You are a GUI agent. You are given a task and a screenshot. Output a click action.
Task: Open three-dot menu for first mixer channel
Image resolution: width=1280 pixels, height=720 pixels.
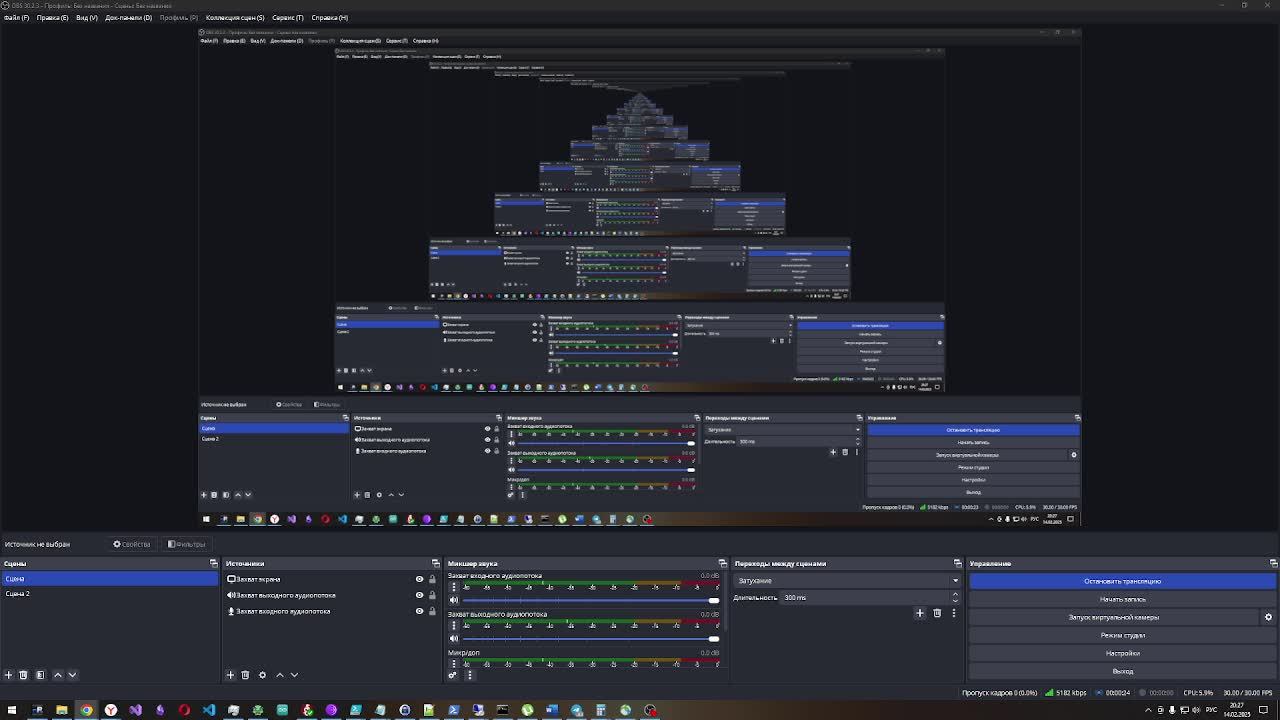point(454,587)
